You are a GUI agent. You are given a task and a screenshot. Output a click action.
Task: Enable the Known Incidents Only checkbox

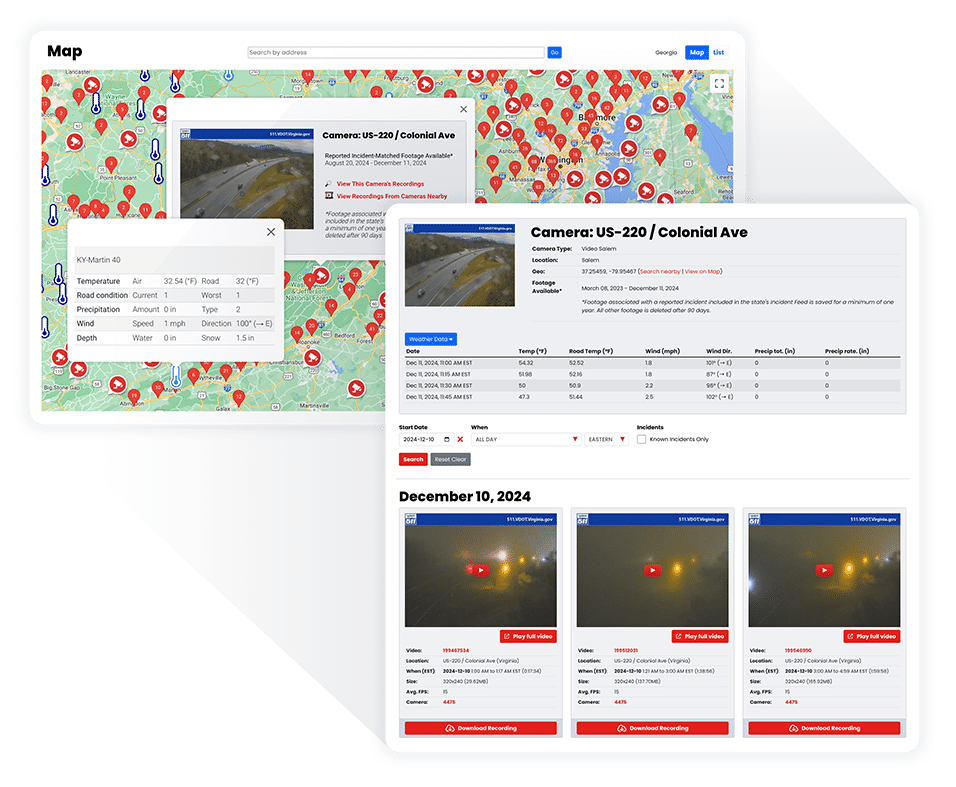pos(641,440)
